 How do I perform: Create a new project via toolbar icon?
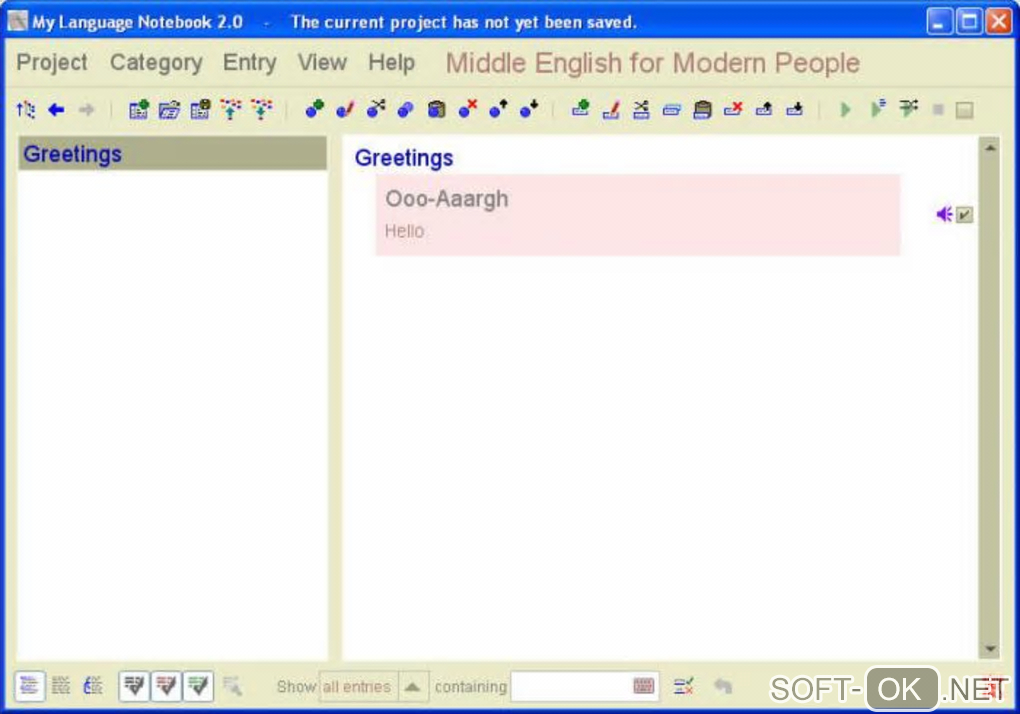[139, 109]
